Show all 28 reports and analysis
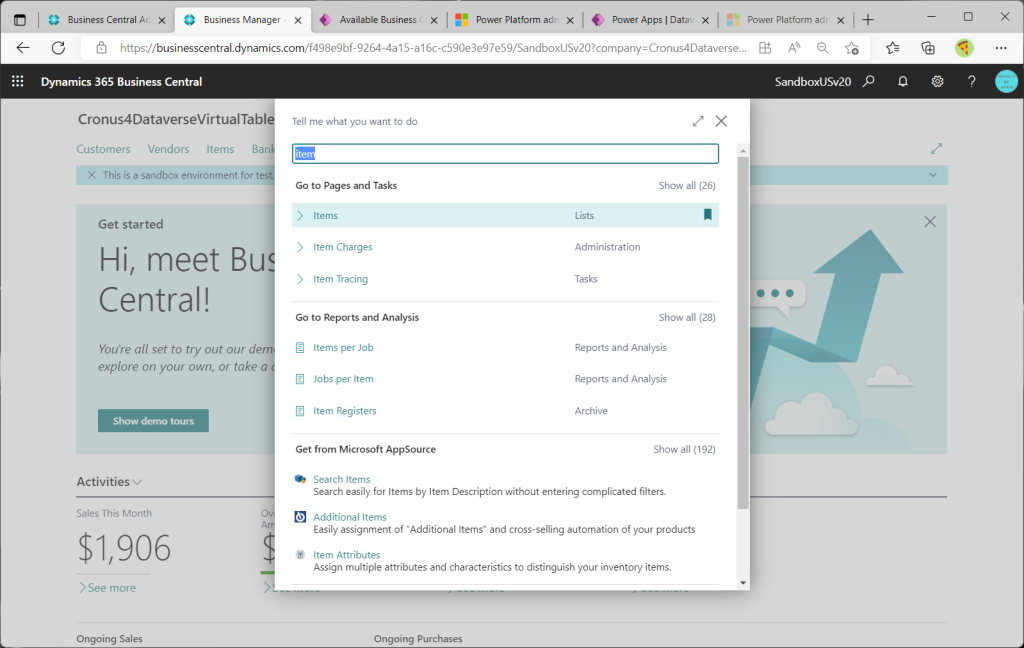1024x648 pixels. coord(687,317)
